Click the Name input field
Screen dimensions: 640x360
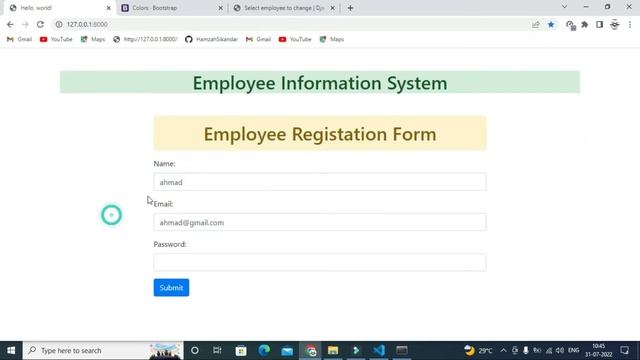320,182
